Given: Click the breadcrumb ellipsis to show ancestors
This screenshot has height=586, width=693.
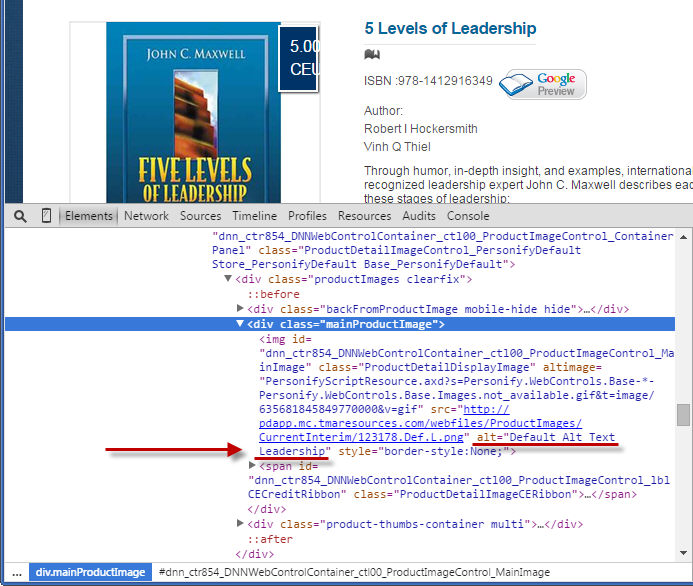Looking at the screenshot, I should (x=17, y=573).
